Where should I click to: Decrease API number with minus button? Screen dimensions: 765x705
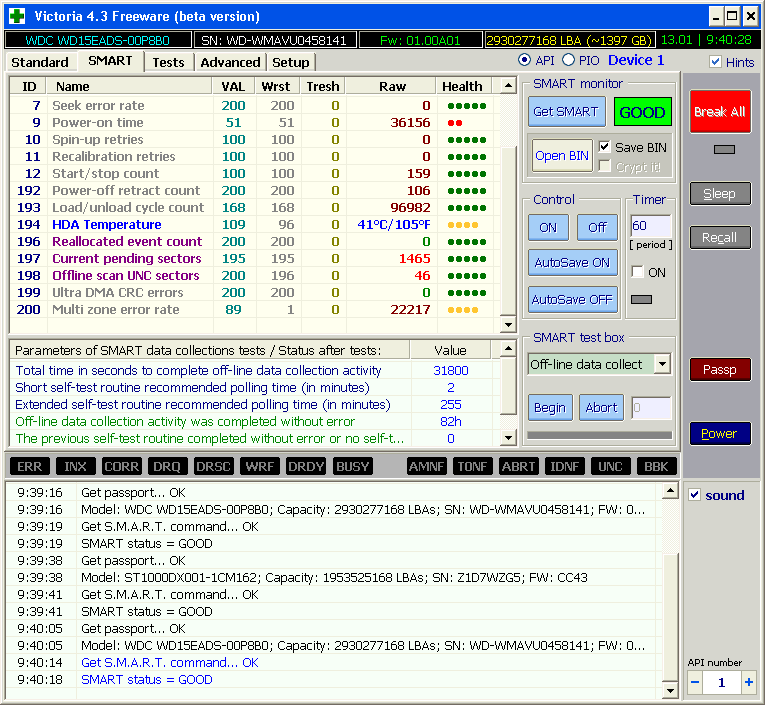click(x=695, y=682)
